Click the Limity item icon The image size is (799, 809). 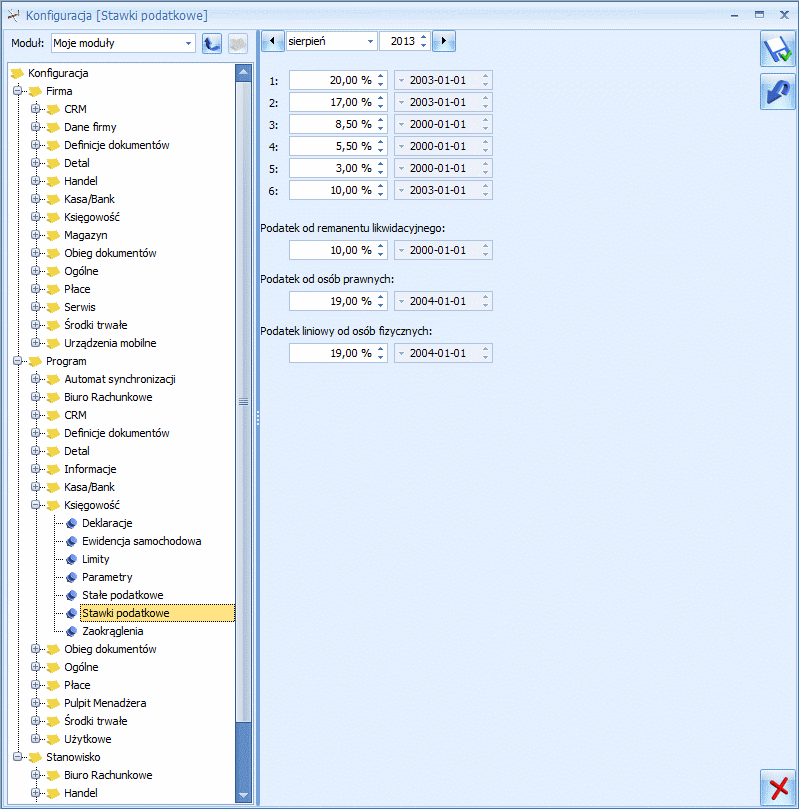coord(72,559)
